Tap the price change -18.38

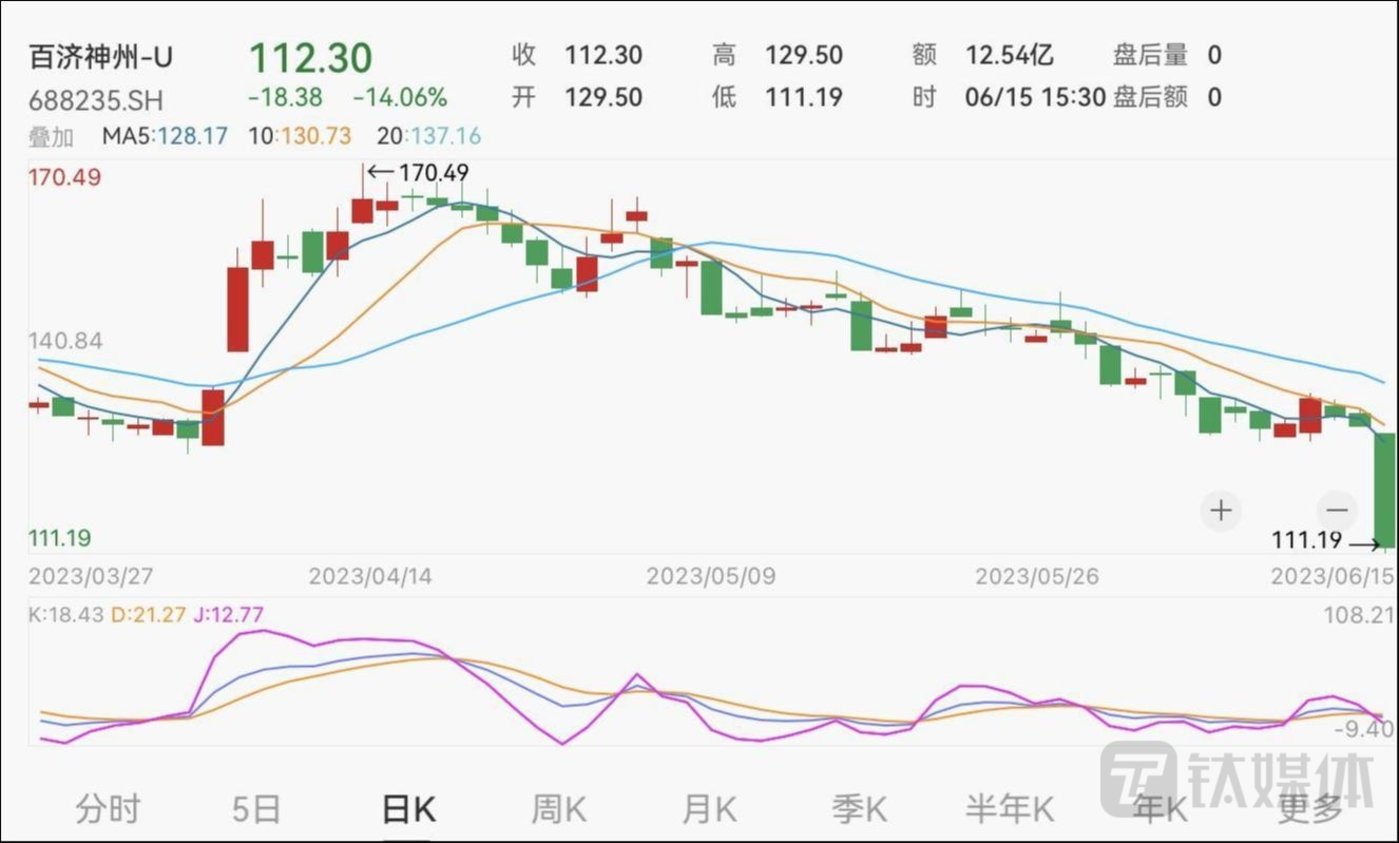click(284, 98)
